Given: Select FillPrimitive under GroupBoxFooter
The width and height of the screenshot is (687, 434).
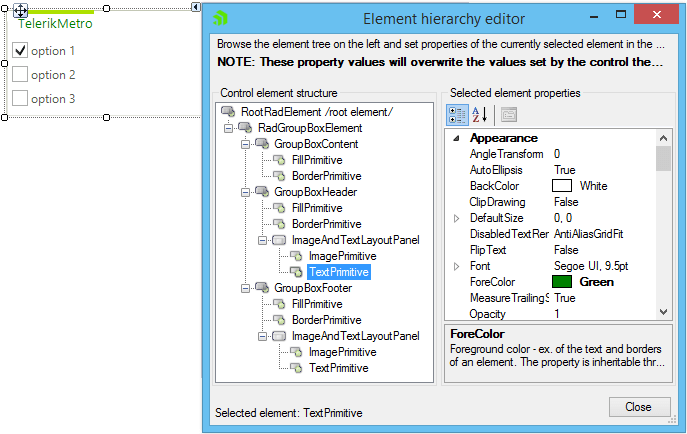Looking at the screenshot, I should point(317,304).
